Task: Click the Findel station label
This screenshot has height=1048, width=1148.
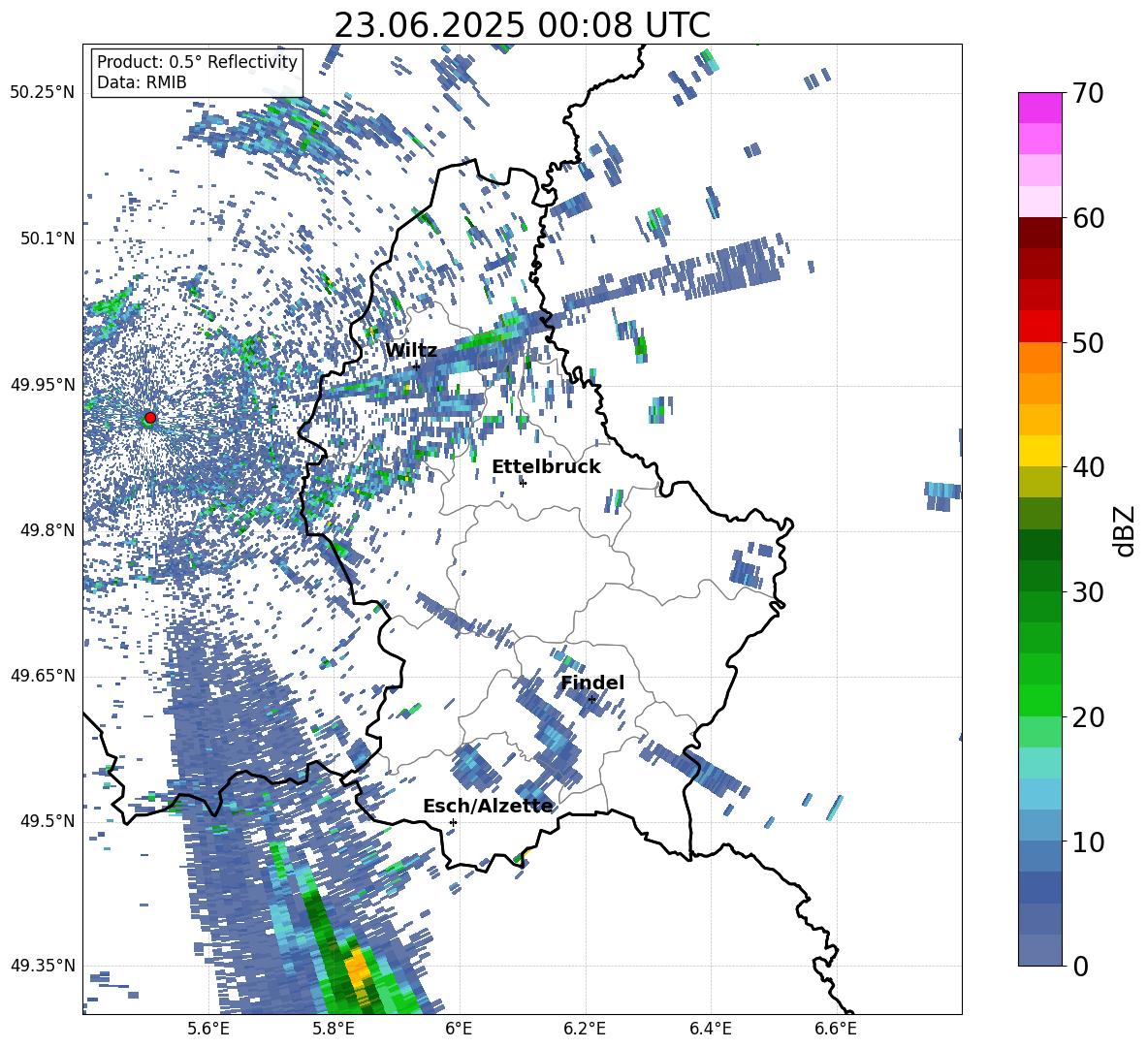Action: [x=592, y=683]
